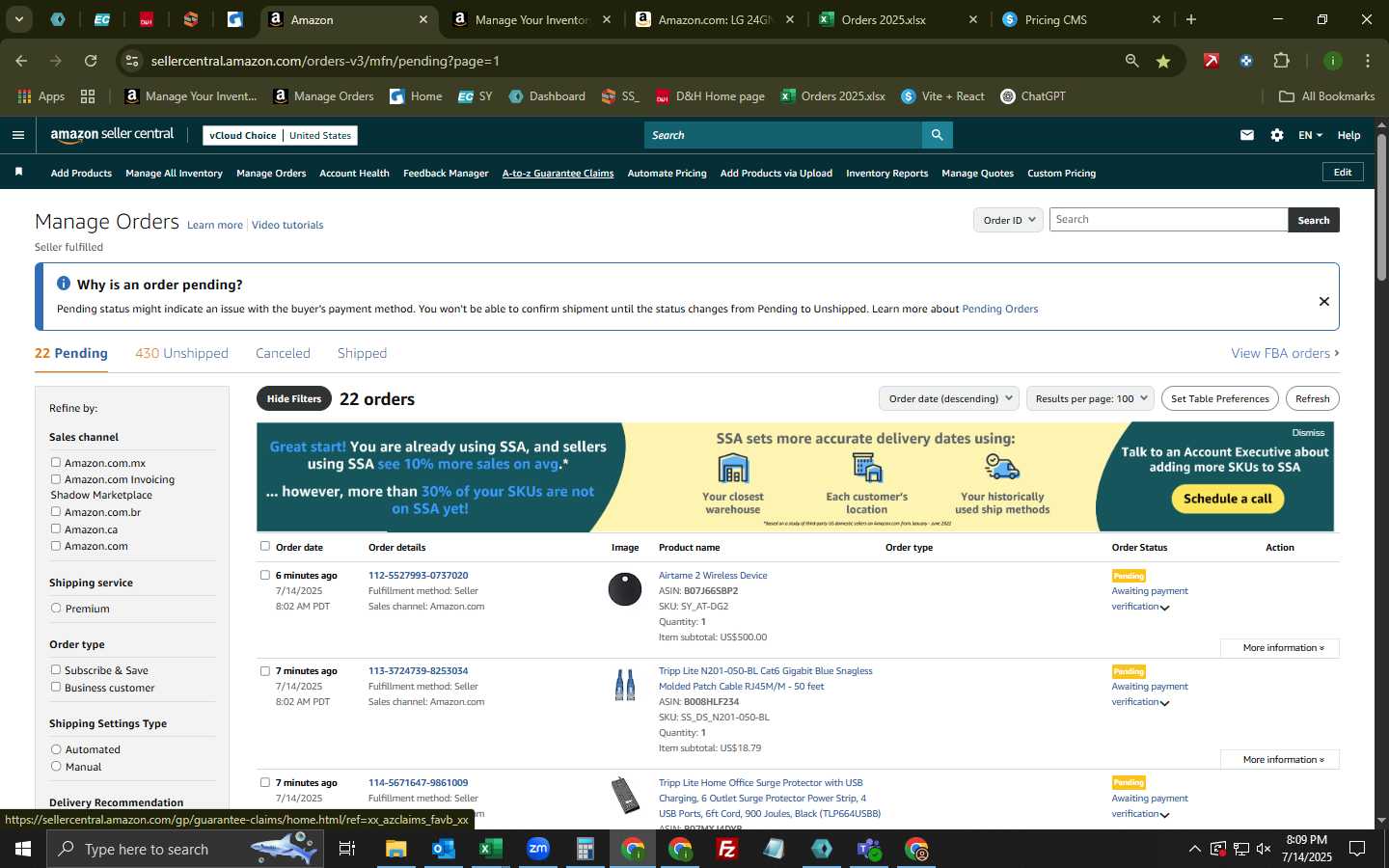Open a new browser tab with plus
The height and width of the screenshot is (868, 1389).
(x=1191, y=19)
